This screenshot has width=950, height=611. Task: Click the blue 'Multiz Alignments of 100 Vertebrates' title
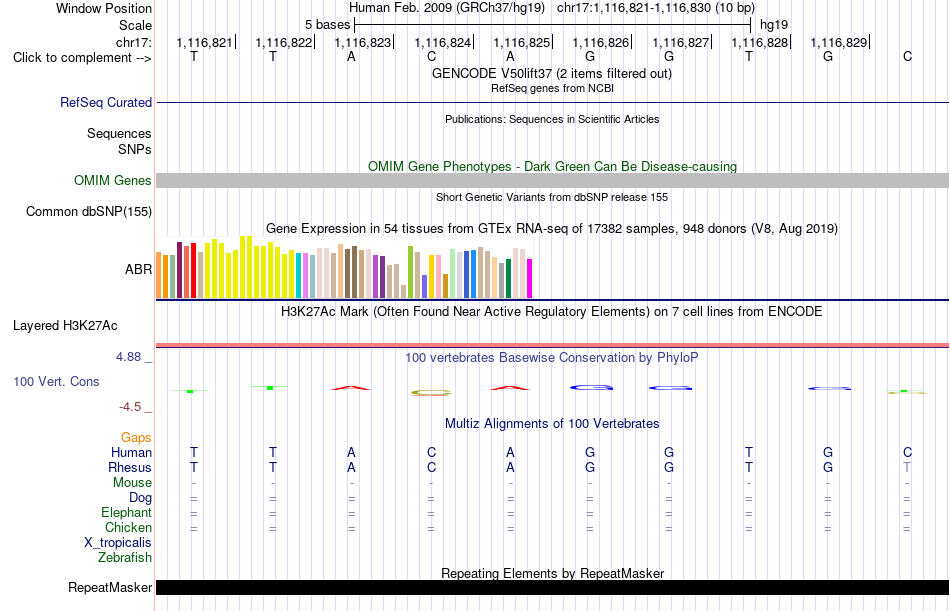point(552,424)
